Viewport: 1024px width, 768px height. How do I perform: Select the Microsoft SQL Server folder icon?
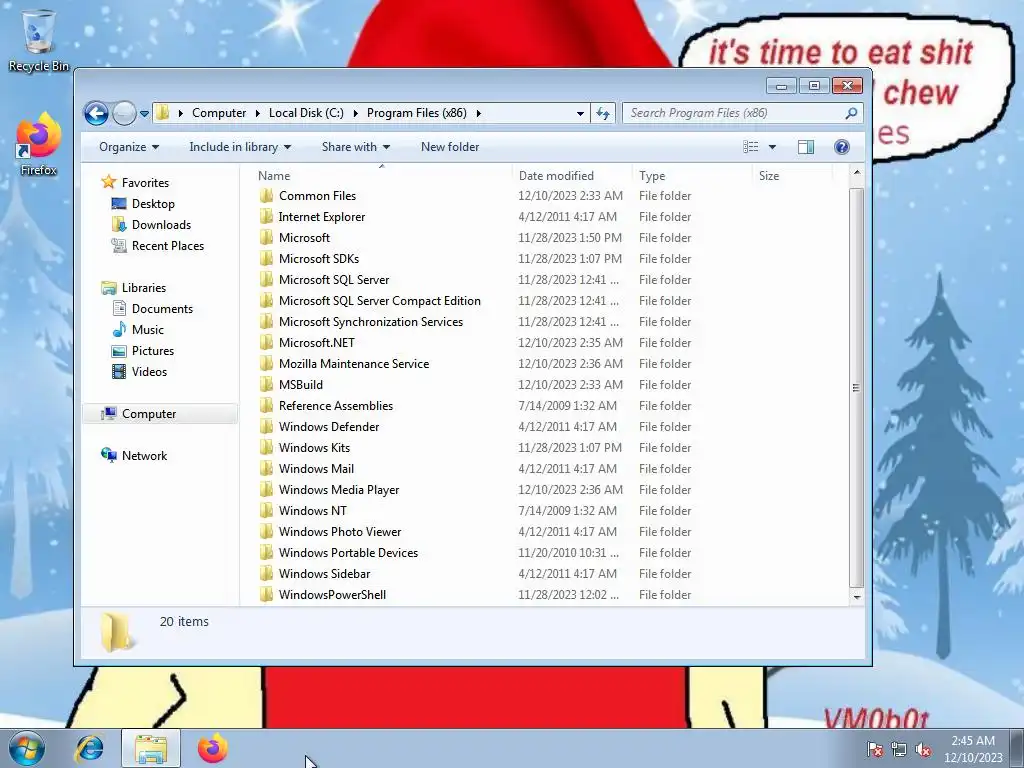pos(266,280)
